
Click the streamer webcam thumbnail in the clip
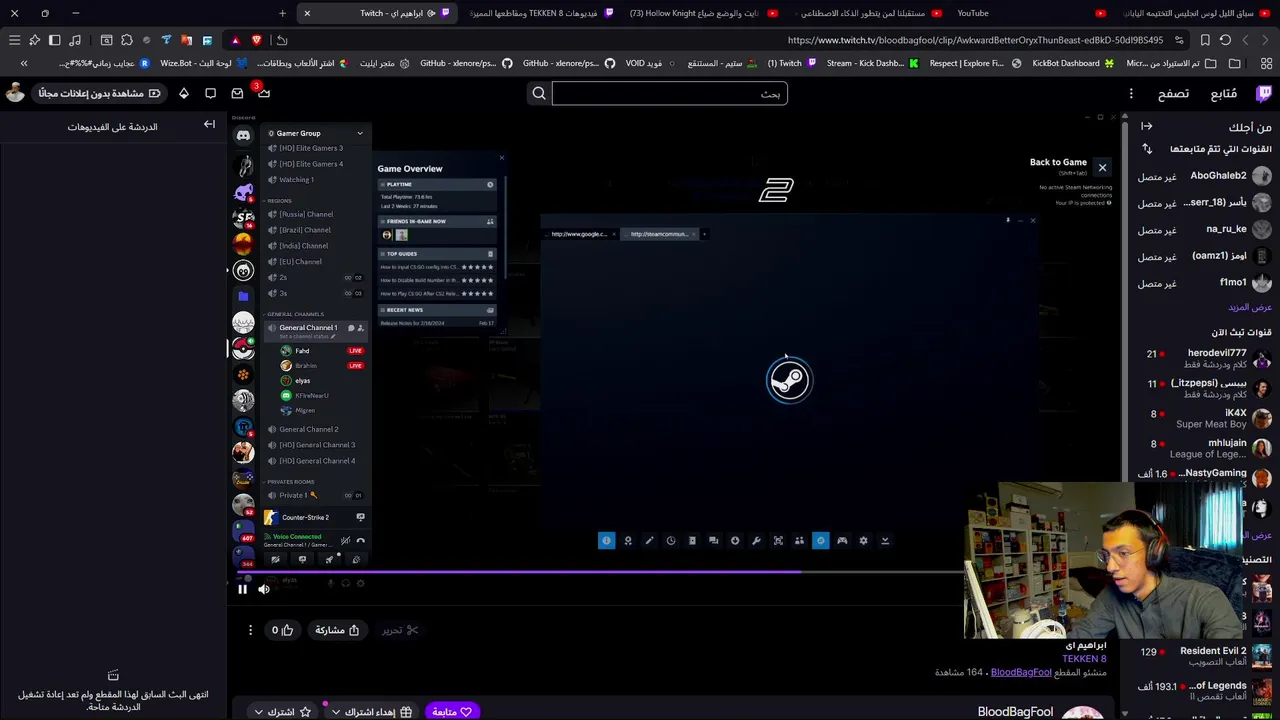[1105, 562]
